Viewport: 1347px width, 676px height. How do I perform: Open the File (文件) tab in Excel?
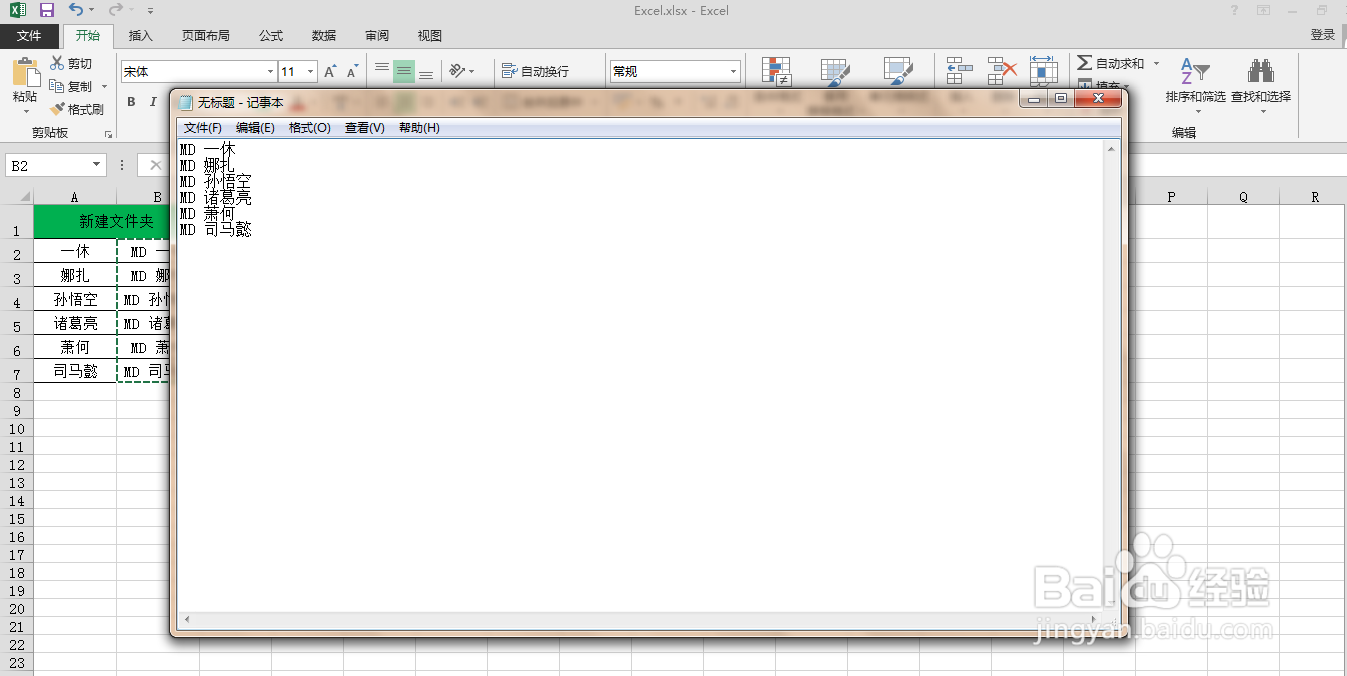pos(30,35)
